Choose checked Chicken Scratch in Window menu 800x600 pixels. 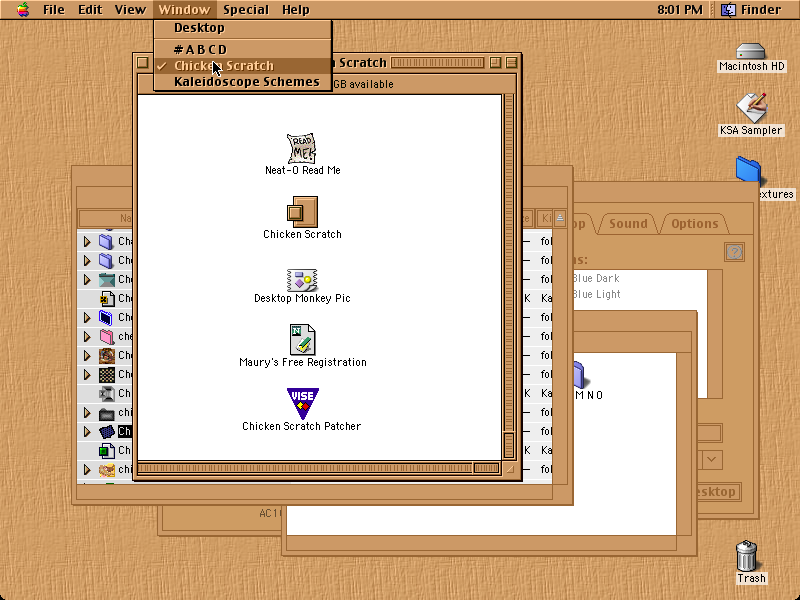[x=243, y=66]
